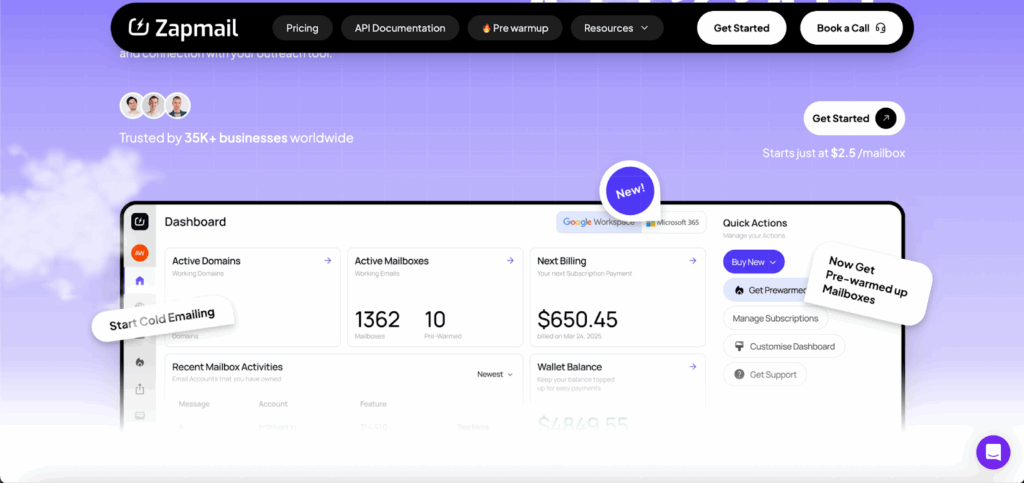The image size is (1024, 483).
Task: Click the Active Domains arrow icon
Action: pyautogui.click(x=327, y=261)
